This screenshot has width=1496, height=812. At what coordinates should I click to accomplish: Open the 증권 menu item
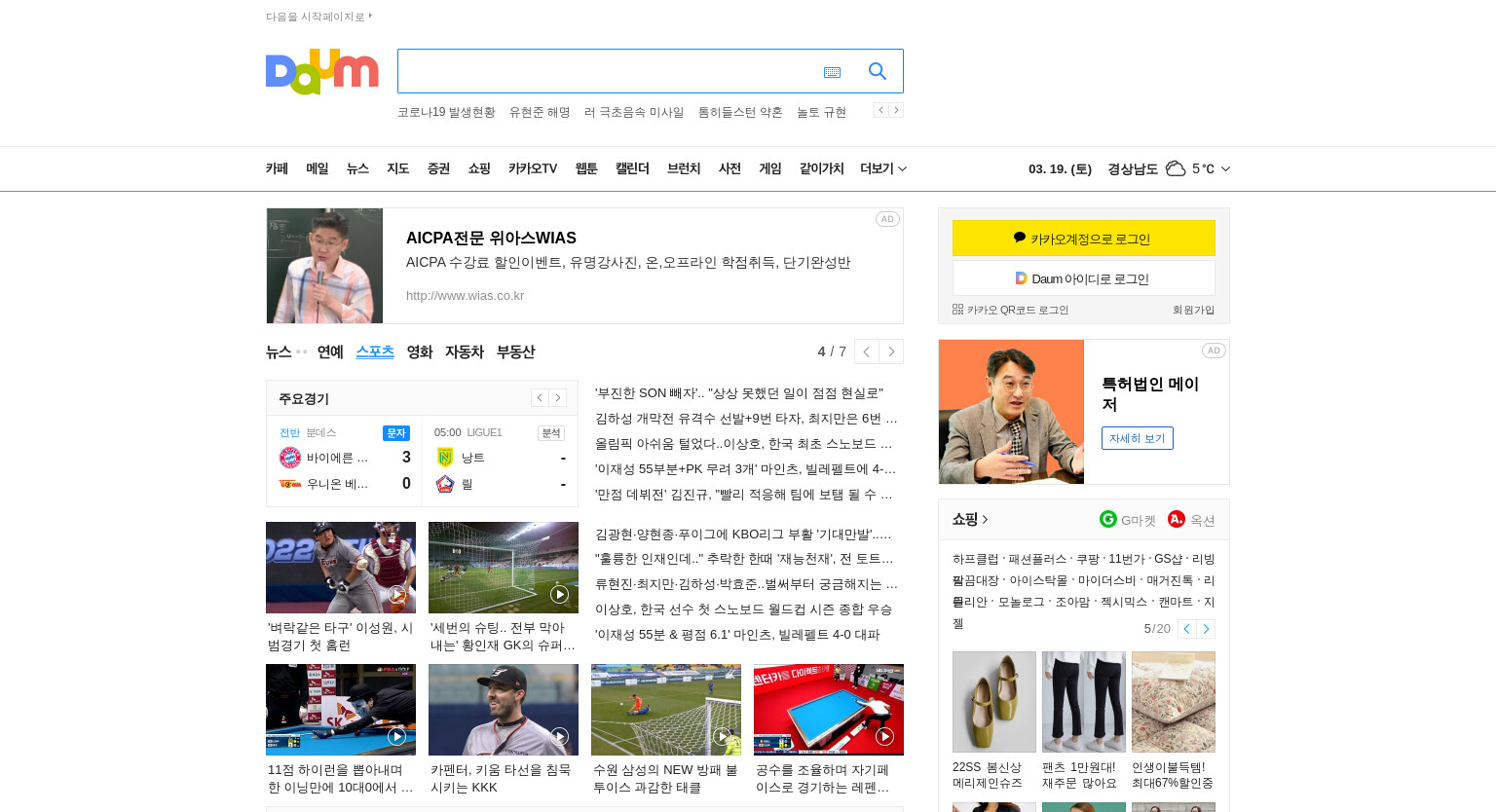coord(438,168)
